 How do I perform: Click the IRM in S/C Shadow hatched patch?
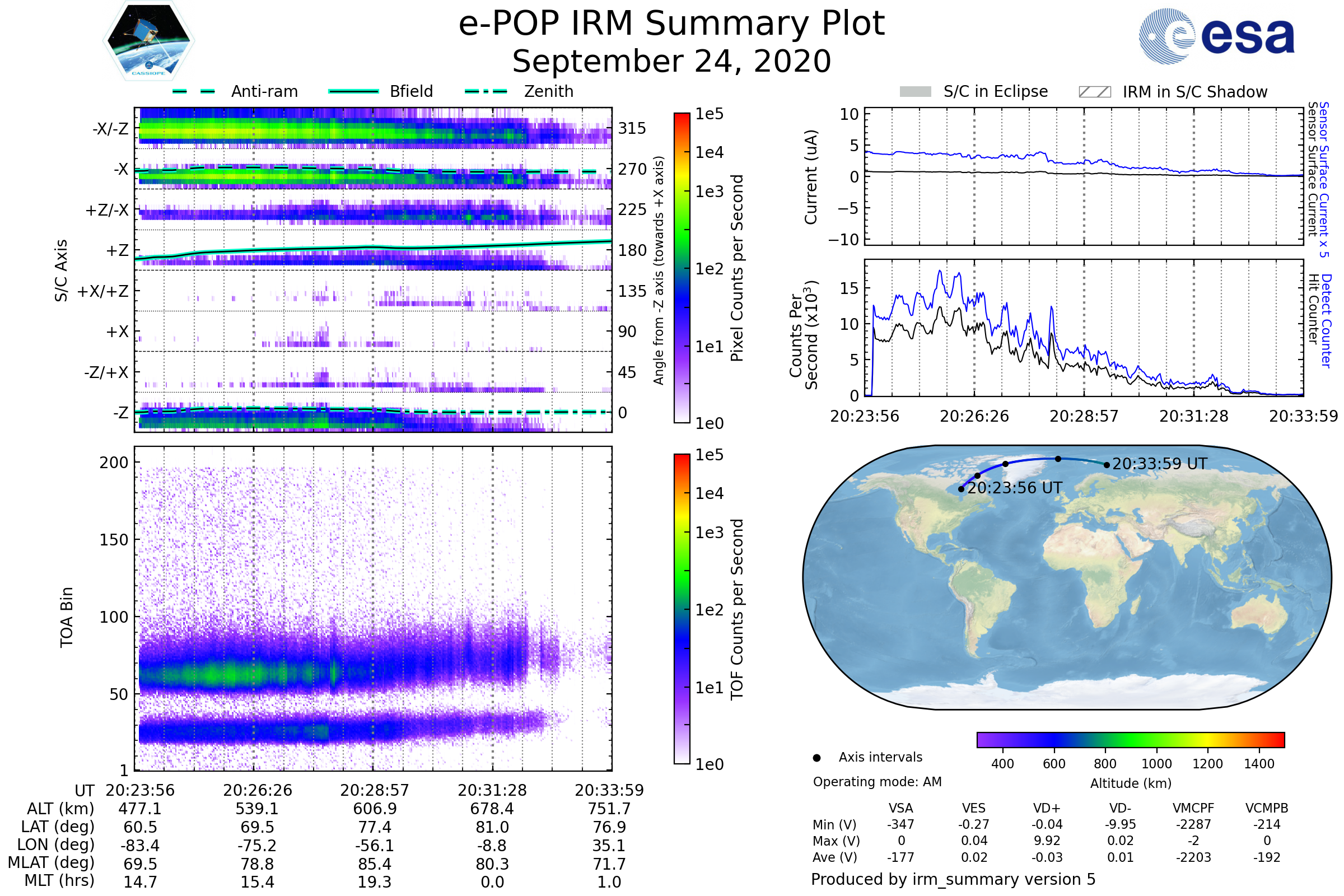coord(1094,92)
